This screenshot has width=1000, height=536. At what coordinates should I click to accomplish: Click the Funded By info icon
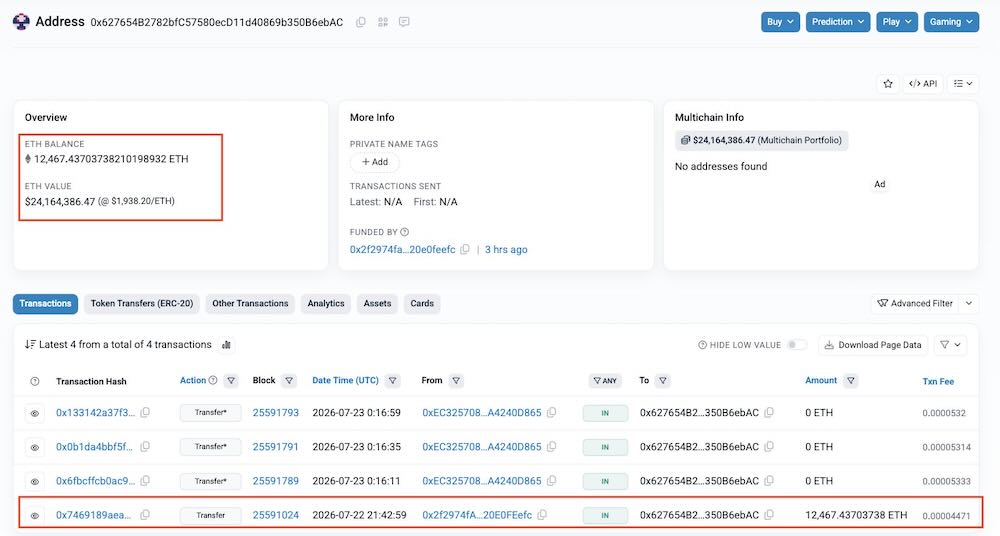point(404,232)
